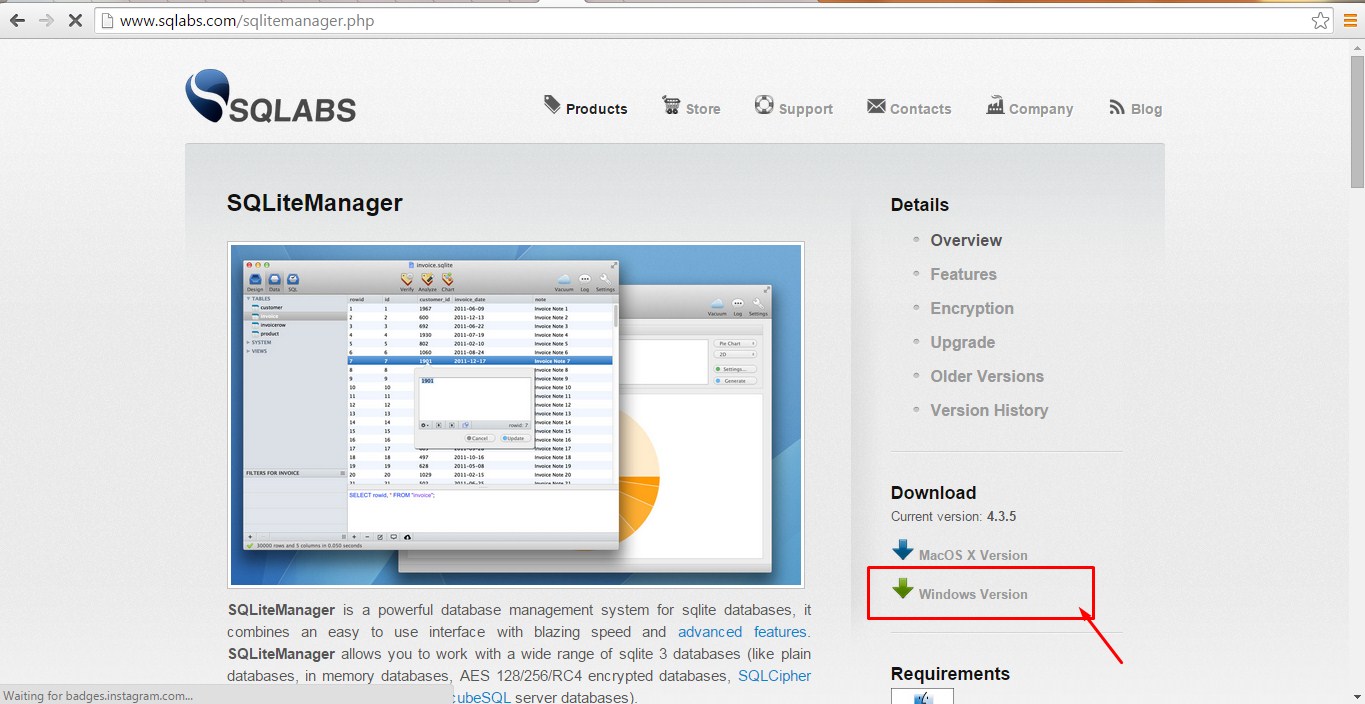Open the Products menu

[596, 109]
